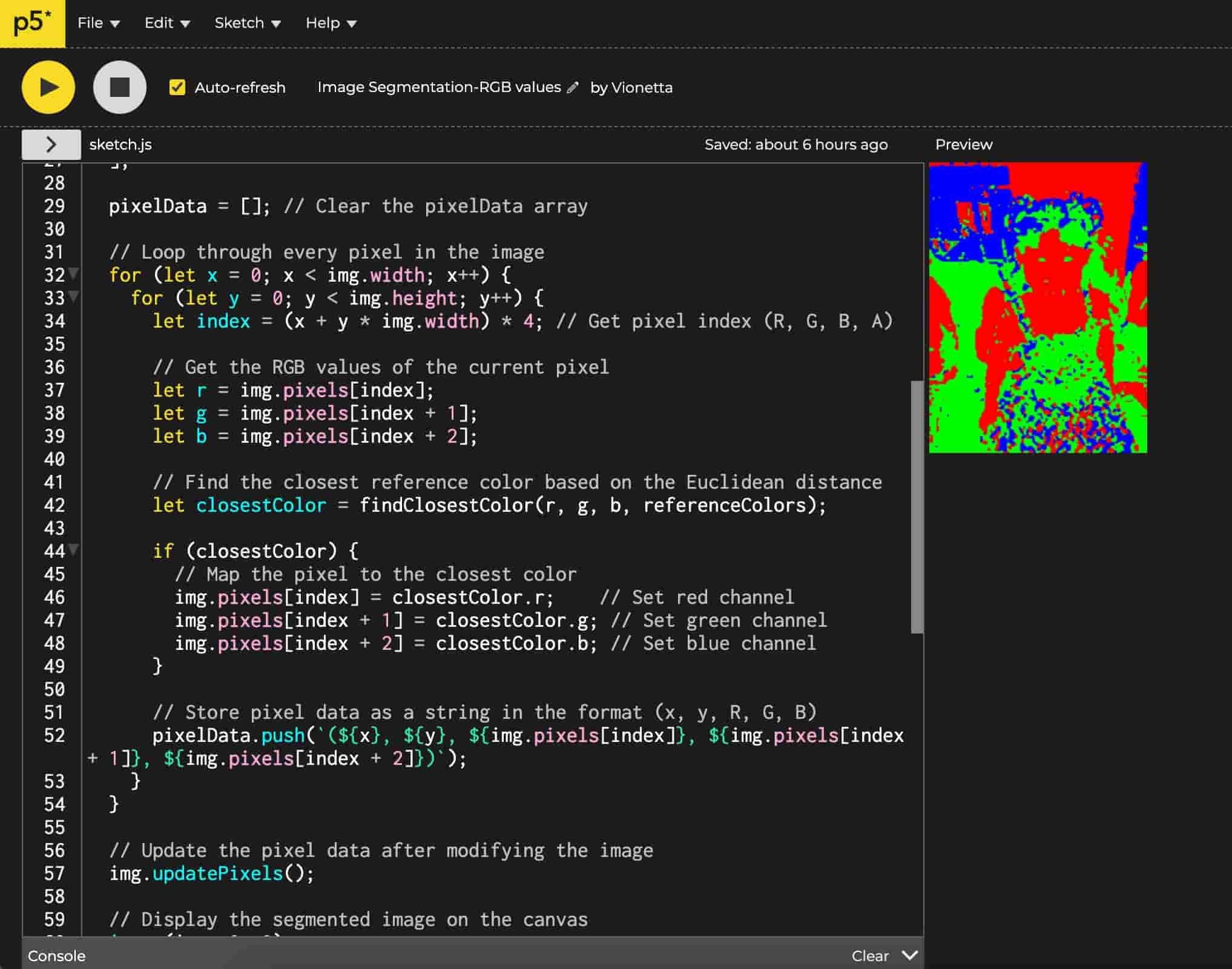The image size is (1232, 969).
Task: Fold the inner loop at line 33
Action: click(x=74, y=297)
